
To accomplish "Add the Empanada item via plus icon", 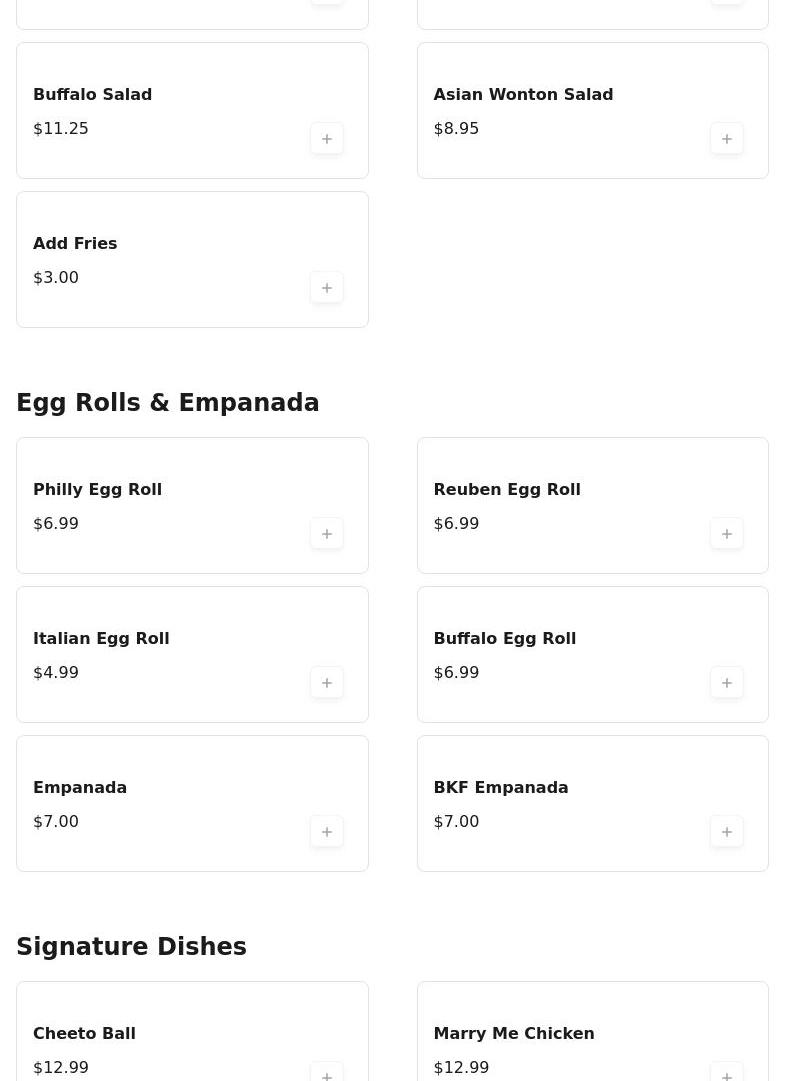I will coord(327,832).
